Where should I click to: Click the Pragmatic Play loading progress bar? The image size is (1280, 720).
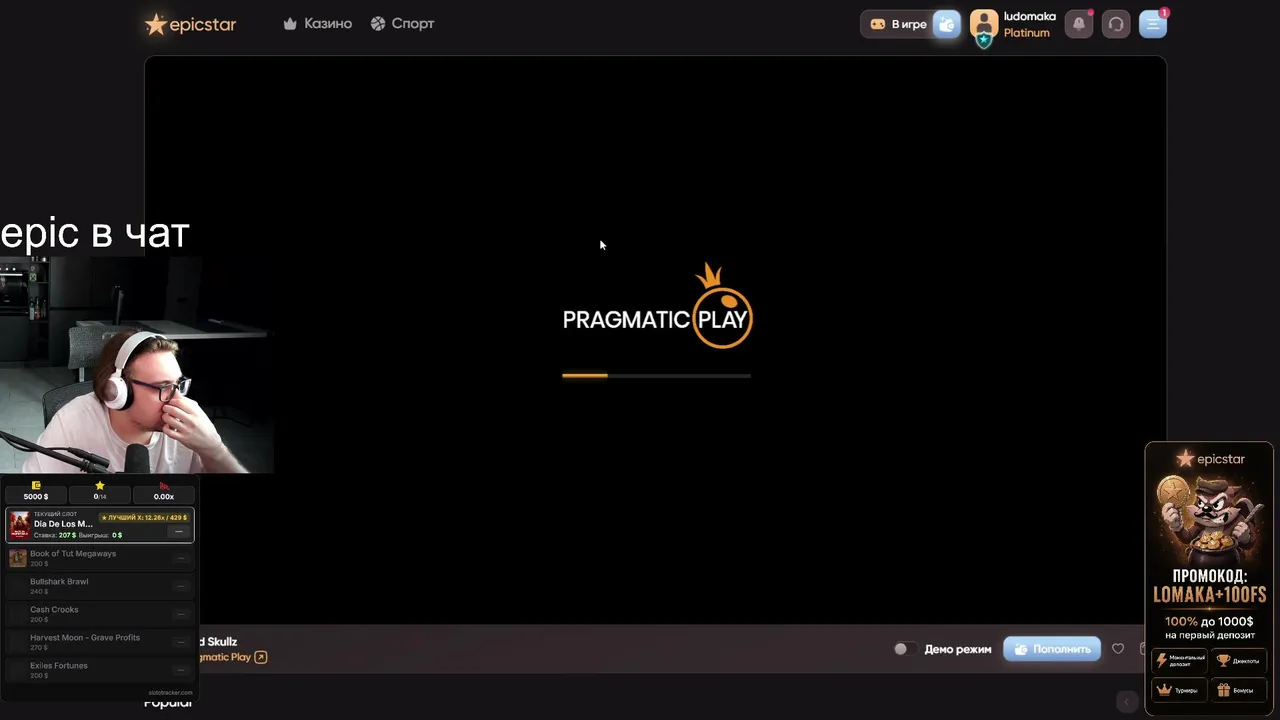coord(656,376)
